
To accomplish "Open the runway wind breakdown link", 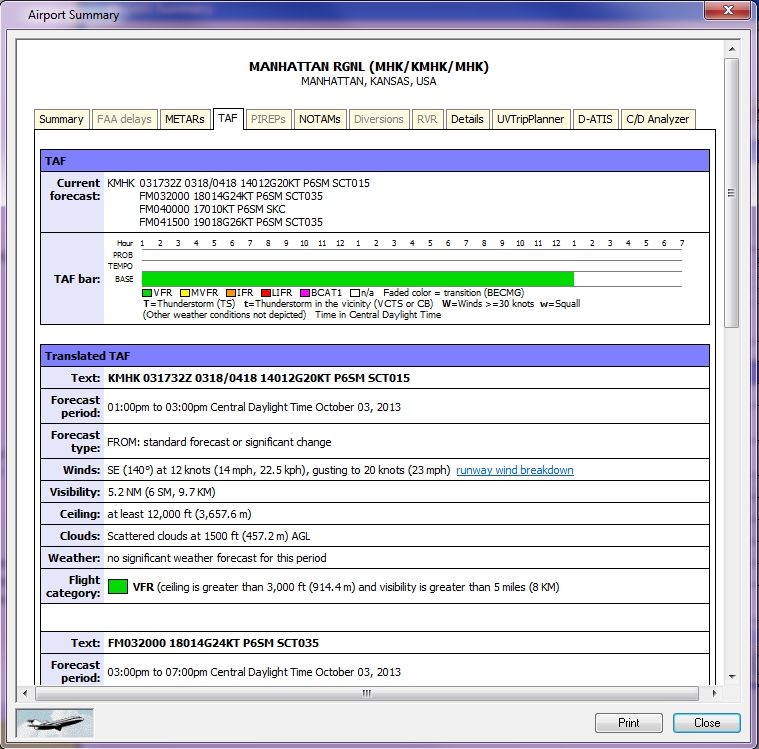I will coord(515,470).
